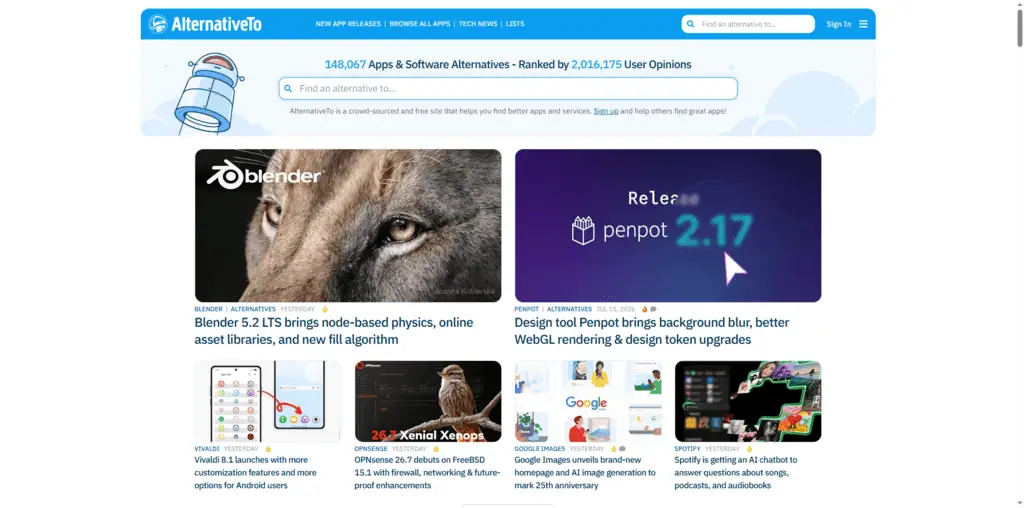1024x508 pixels.
Task: Click the BLENDER tag label
Action: 208,310
